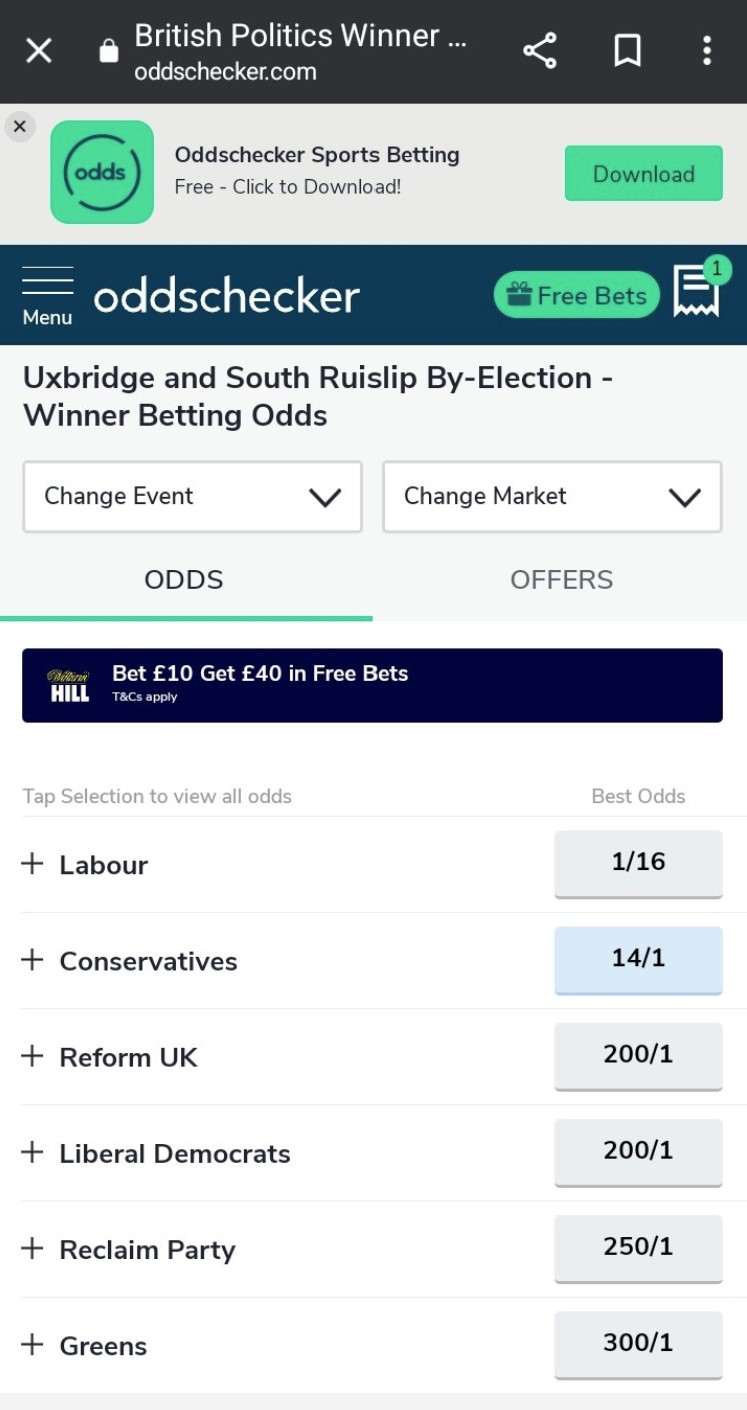Tap the green Oddschecker app logo

click(102, 172)
